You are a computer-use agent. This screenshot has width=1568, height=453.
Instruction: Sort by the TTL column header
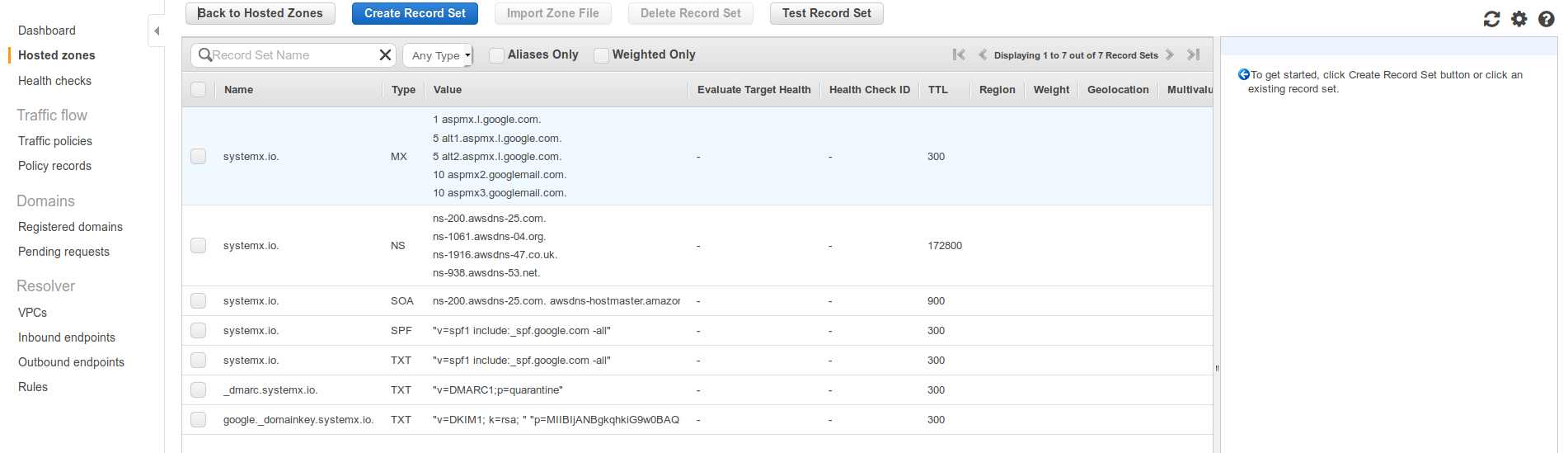click(938, 90)
